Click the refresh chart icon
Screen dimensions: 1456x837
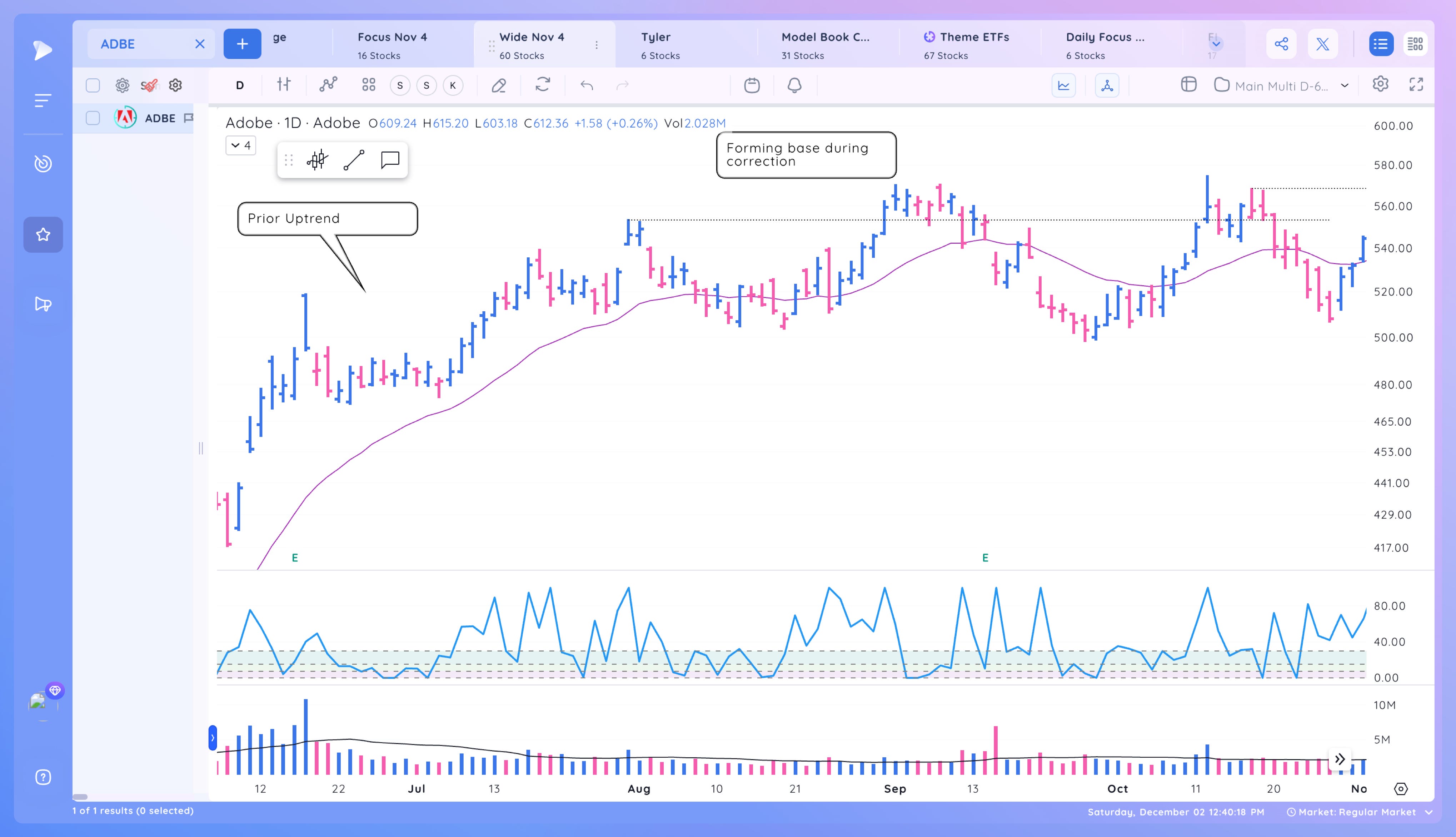tap(543, 85)
